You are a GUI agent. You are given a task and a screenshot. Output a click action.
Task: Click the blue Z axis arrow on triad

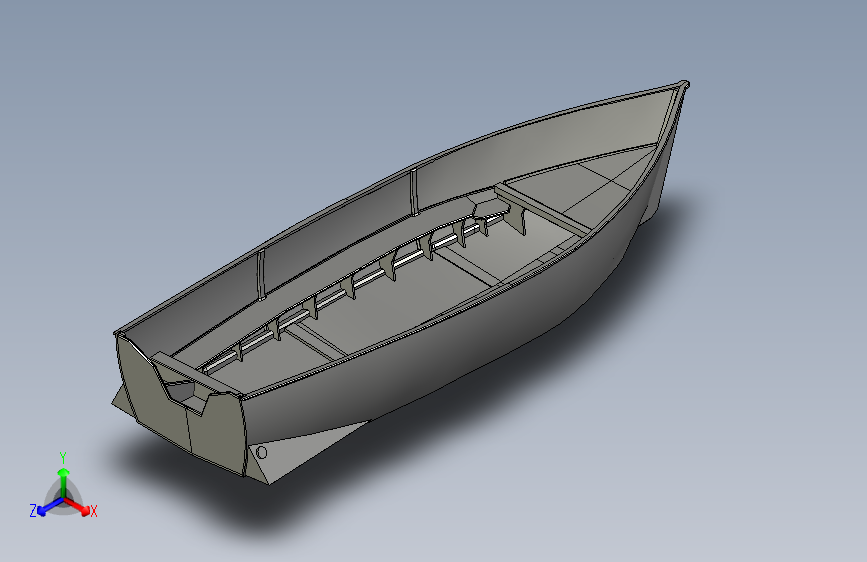tap(50, 507)
